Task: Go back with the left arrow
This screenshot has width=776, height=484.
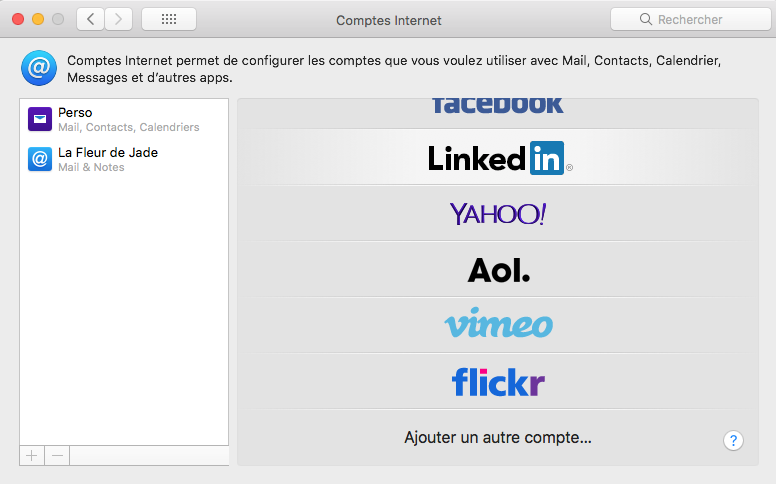Action: [90, 19]
